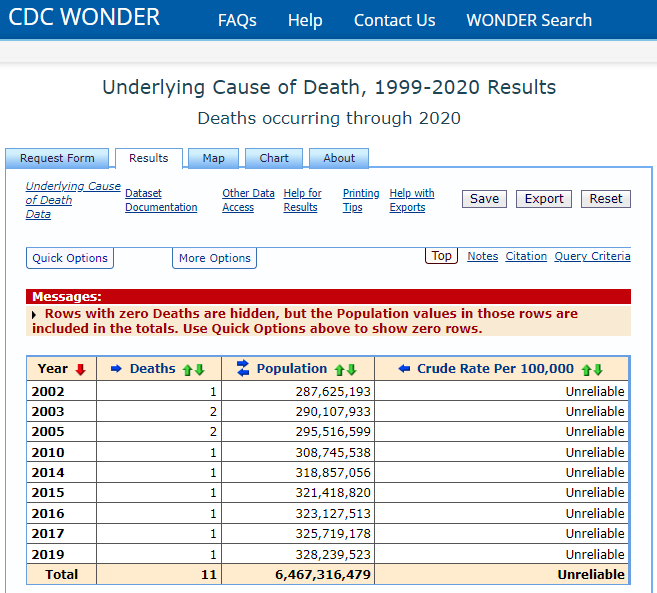Select the 2015 year row label
This screenshot has height=593, width=657.
pyautogui.click(x=48, y=492)
